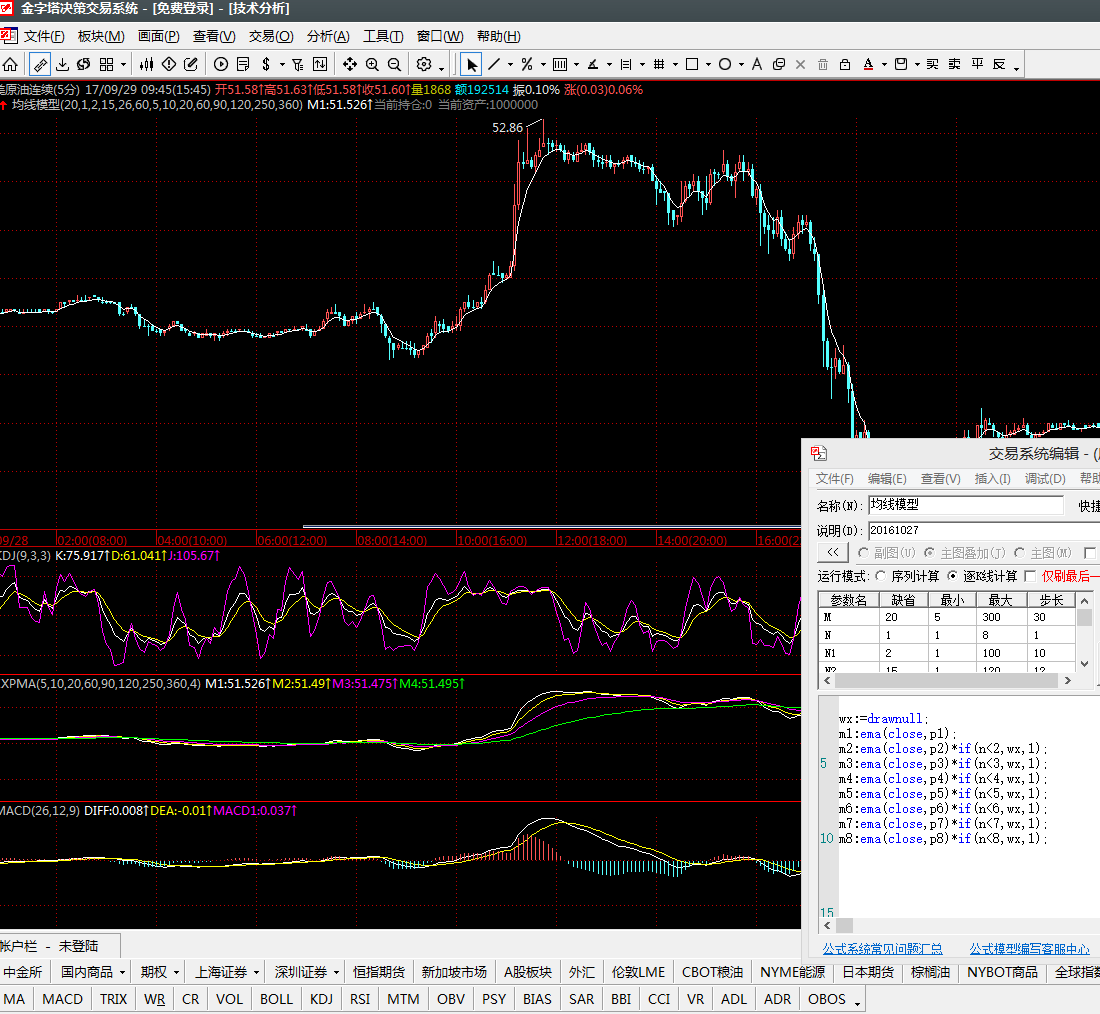Viewport: 1100px width, 1014px height.
Task: Click the 外汇 market button
Action: [582, 972]
